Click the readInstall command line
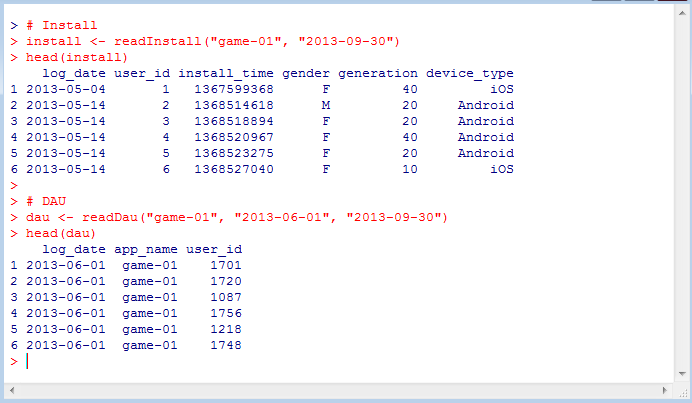 (x=213, y=41)
